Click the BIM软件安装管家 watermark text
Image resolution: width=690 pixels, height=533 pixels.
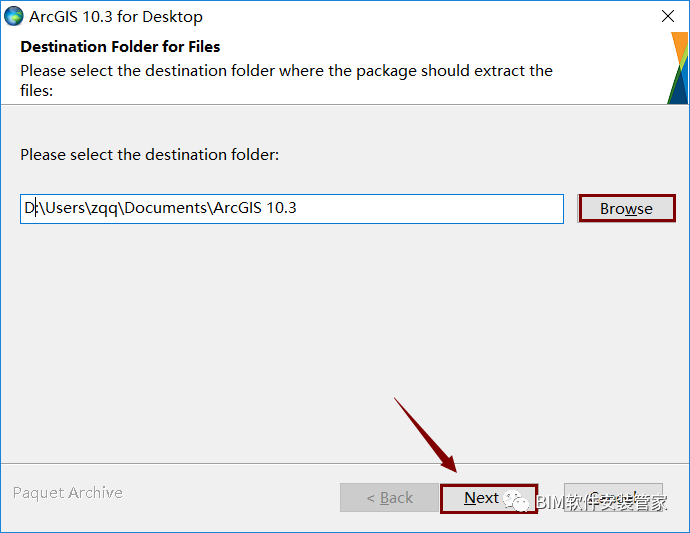(602, 502)
